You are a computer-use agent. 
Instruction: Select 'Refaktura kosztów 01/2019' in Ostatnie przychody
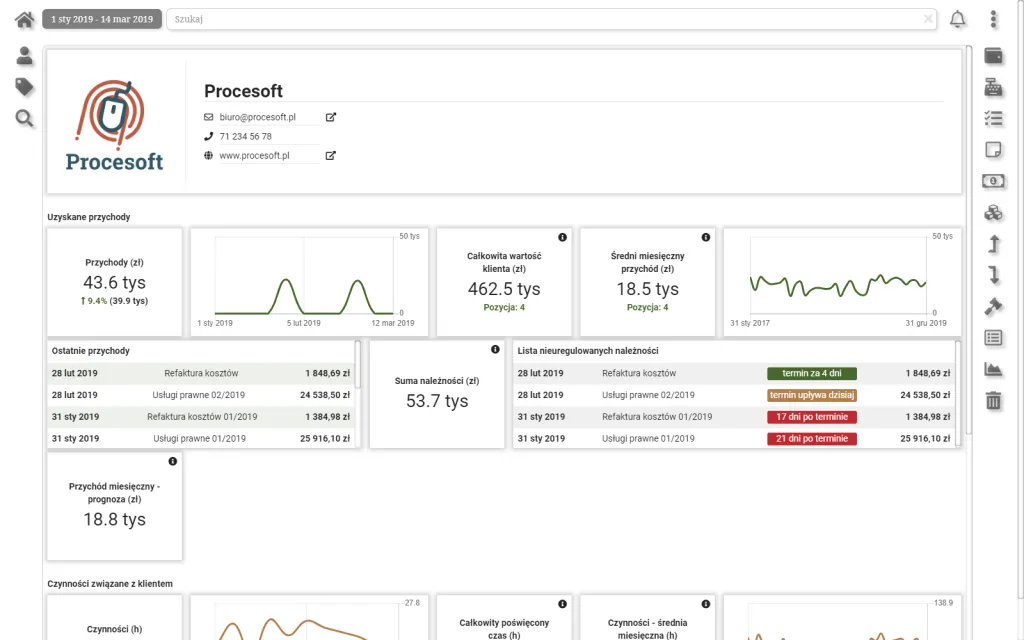201,417
